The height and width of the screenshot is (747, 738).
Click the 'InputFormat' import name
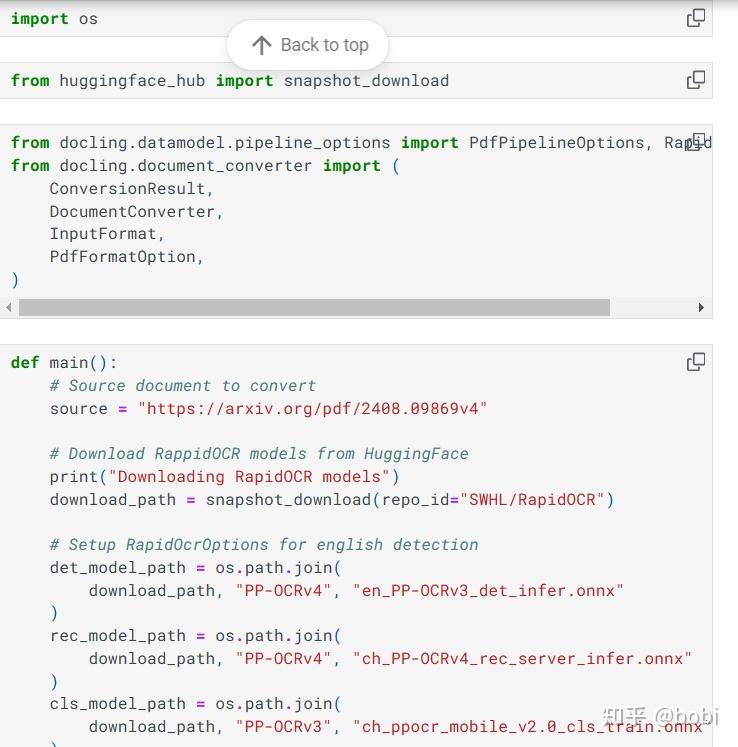click(x=103, y=234)
